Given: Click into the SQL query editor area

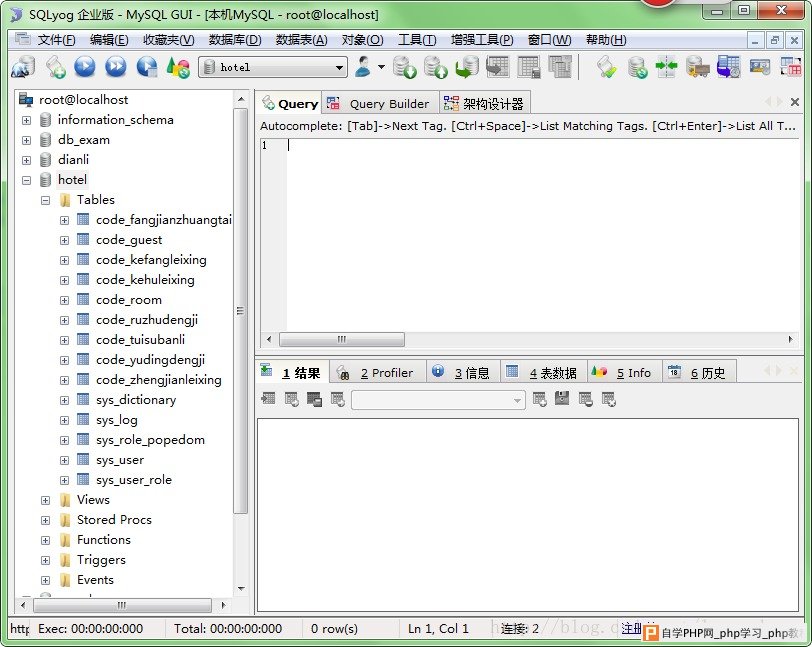Looking at the screenshot, I should (x=541, y=234).
